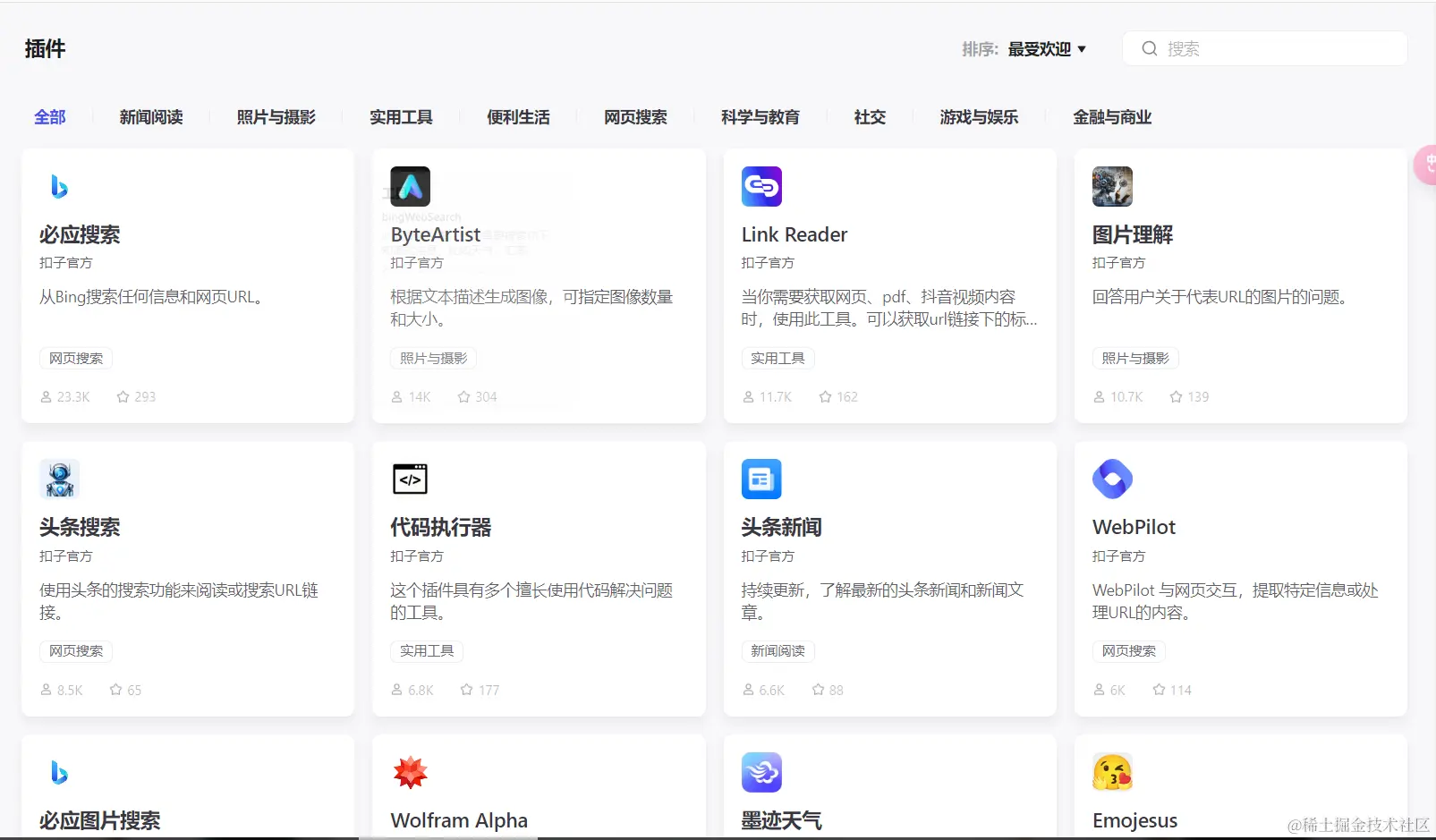1436x840 pixels.
Task: Click the Emojesus kissing emoji icon
Action: pyautogui.click(x=1112, y=772)
